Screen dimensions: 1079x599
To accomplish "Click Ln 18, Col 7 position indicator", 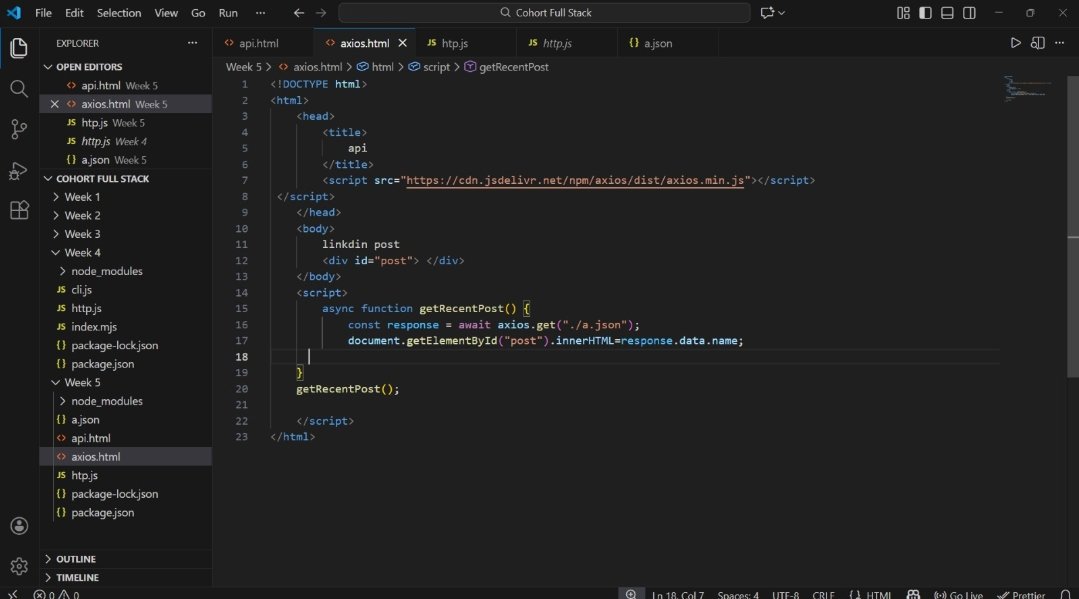I will coord(678,594).
